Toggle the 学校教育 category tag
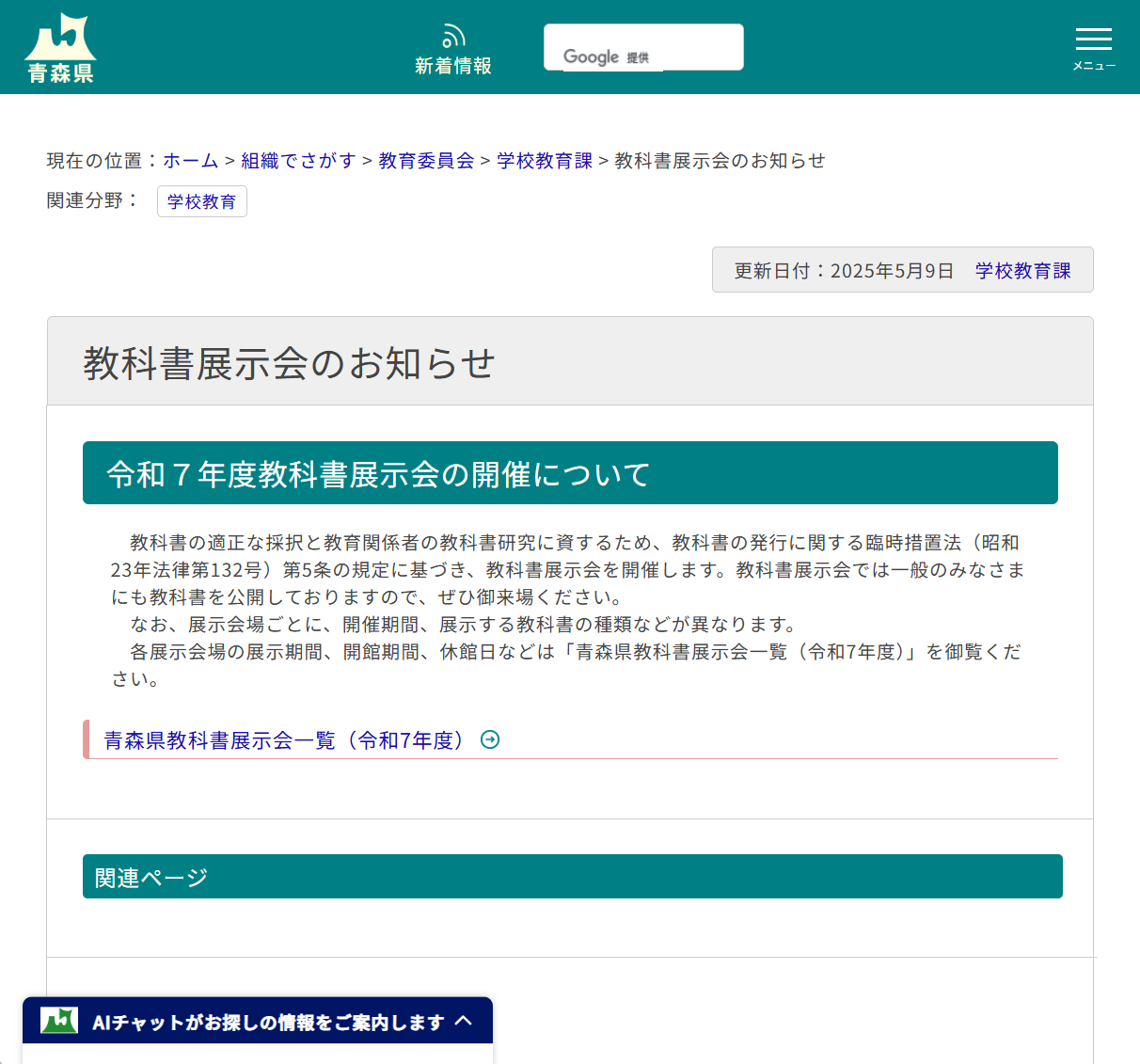Image resolution: width=1140 pixels, height=1064 pixels. (x=201, y=201)
